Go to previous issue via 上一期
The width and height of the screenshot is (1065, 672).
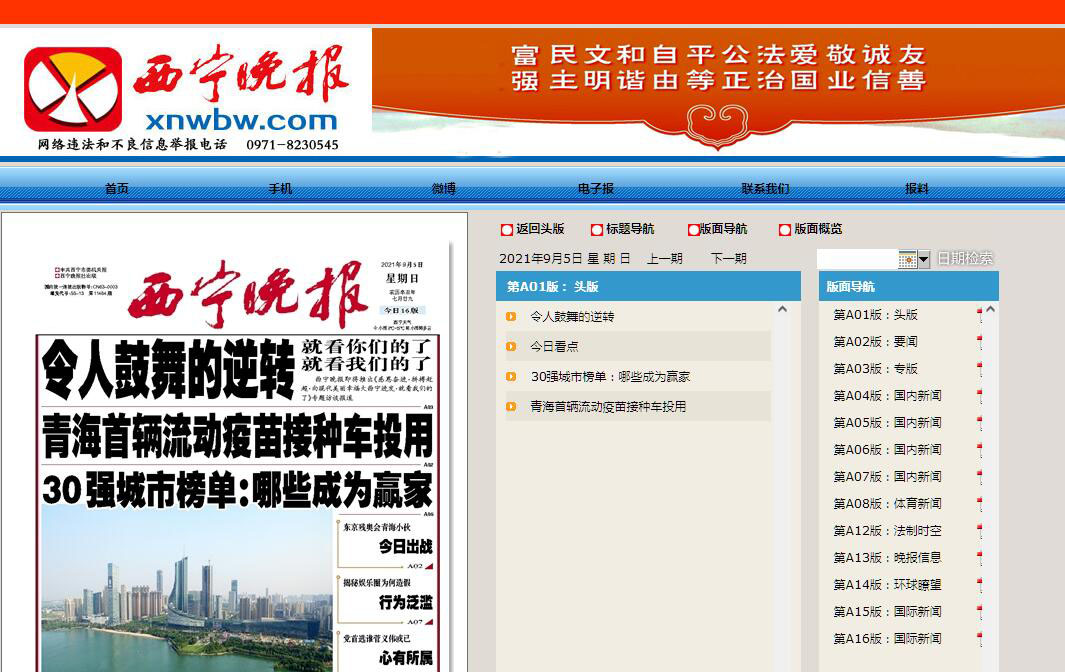[664, 259]
